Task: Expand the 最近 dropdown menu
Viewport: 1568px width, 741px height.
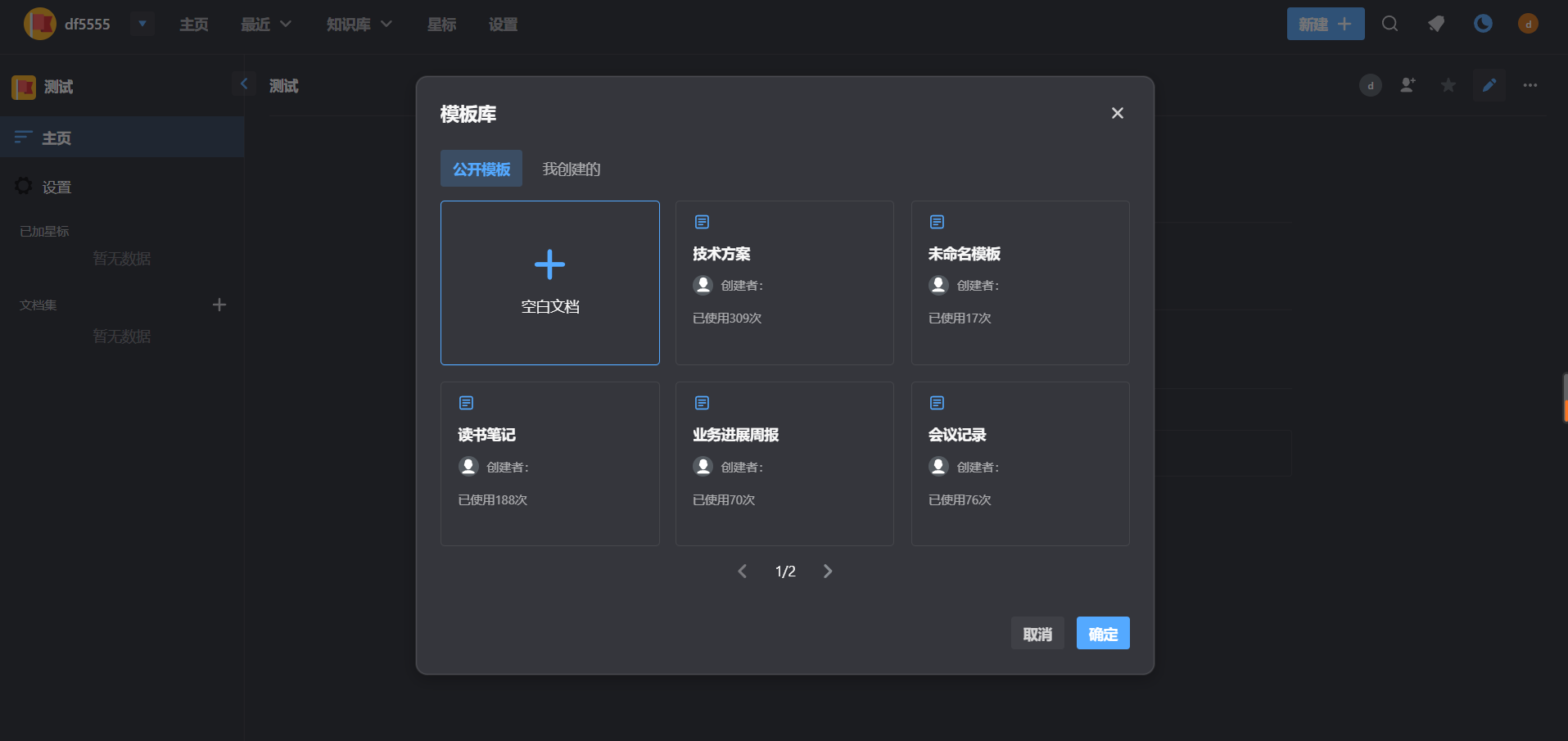Action: click(x=264, y=24)
